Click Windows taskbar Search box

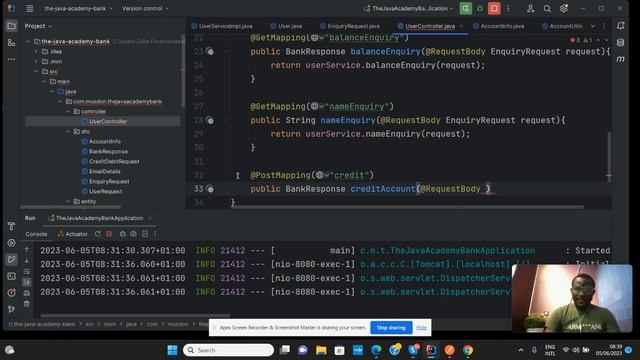(229, 350)
